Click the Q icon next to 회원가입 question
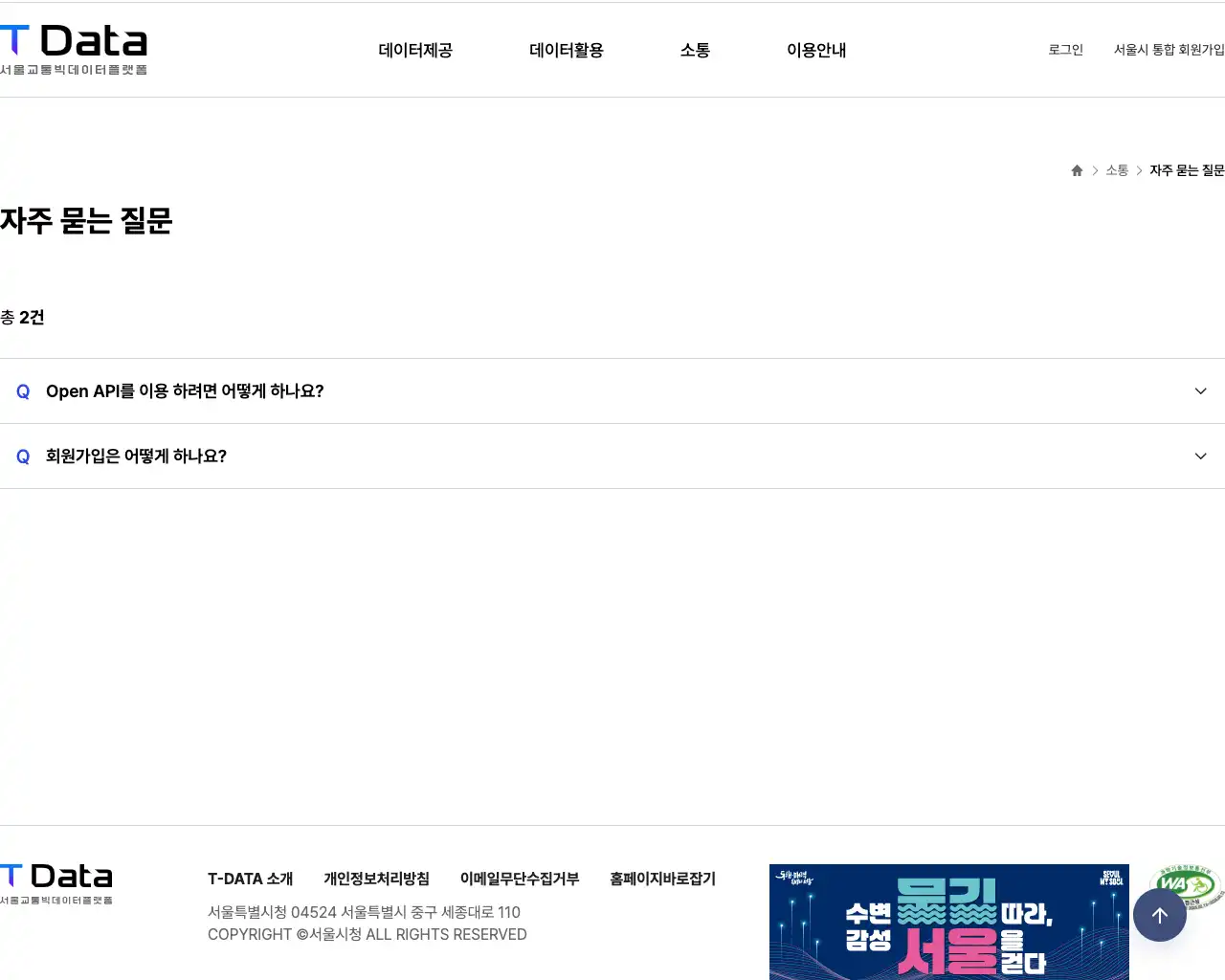1225x980 pixels. point(22,457)
